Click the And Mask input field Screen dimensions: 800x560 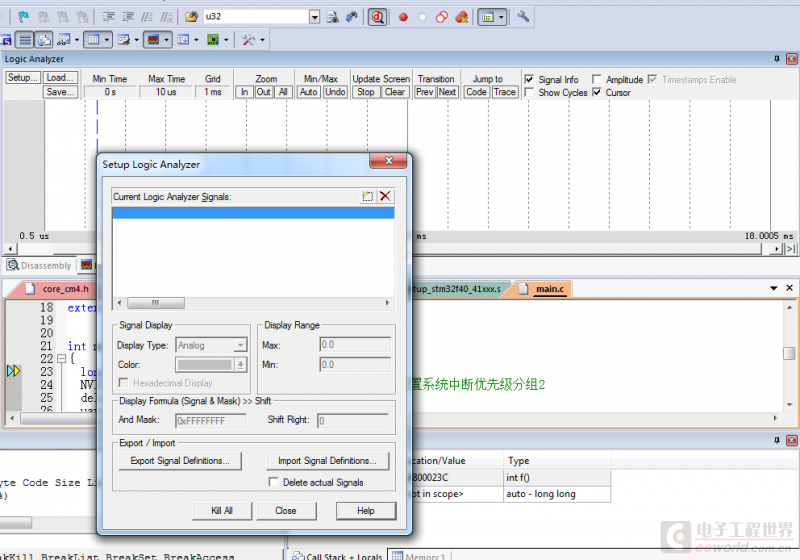(x=211, y=421)
